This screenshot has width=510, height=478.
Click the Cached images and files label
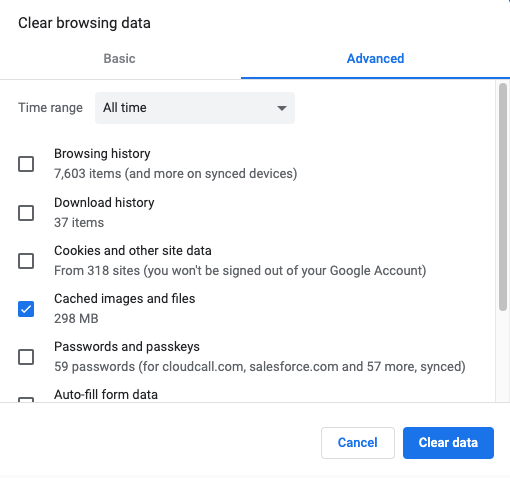[125, 299]
